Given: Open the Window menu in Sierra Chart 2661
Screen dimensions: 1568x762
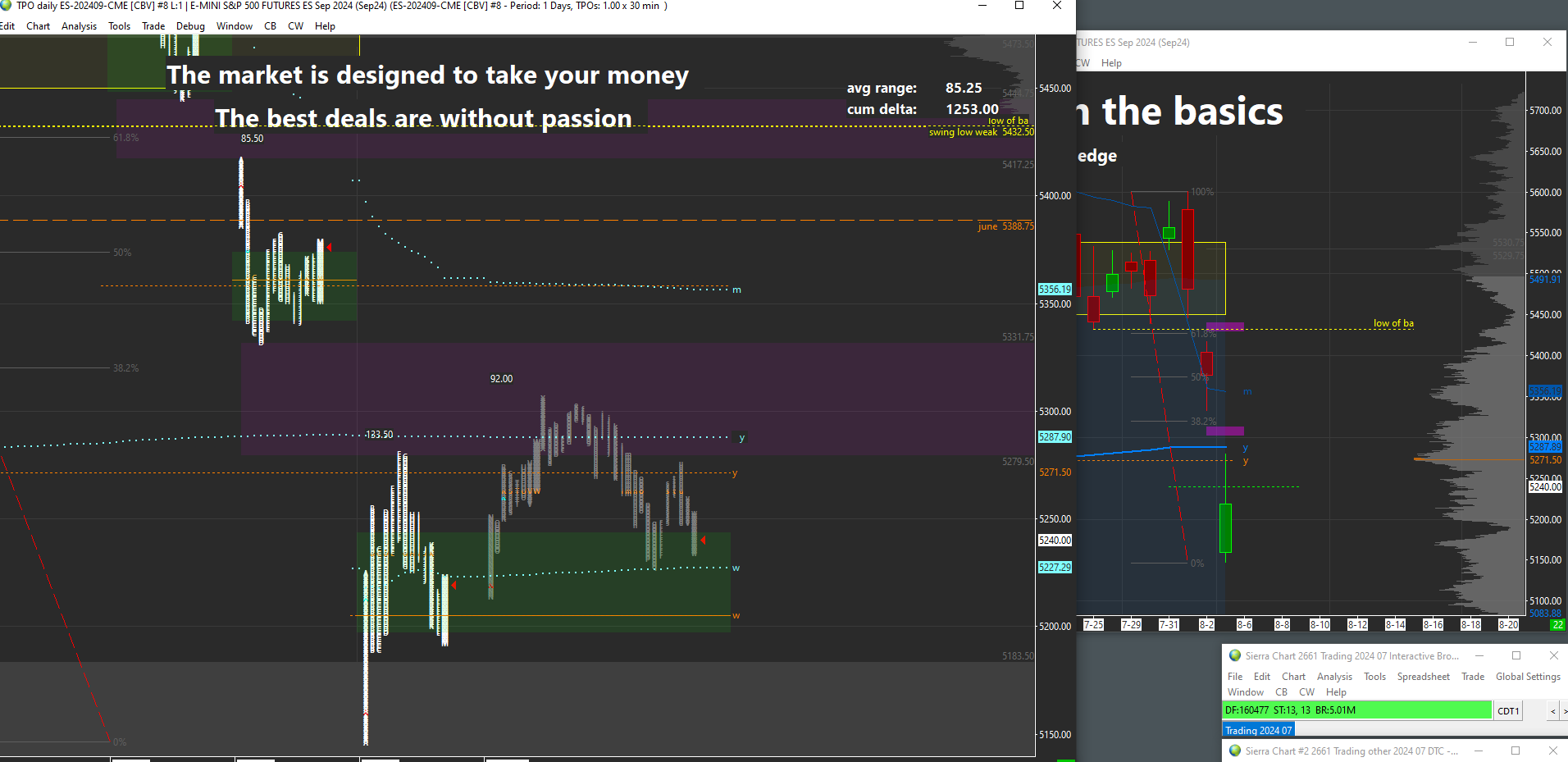Looking at the screenshot, I should click(x=1246, y=692).
